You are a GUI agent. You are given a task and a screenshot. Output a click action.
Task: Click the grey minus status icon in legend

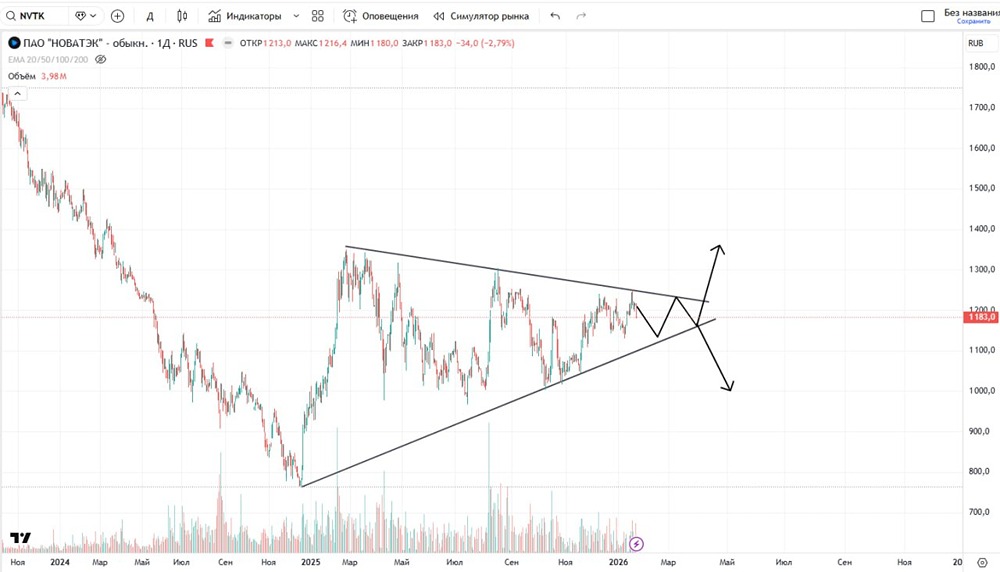[228, 43]
